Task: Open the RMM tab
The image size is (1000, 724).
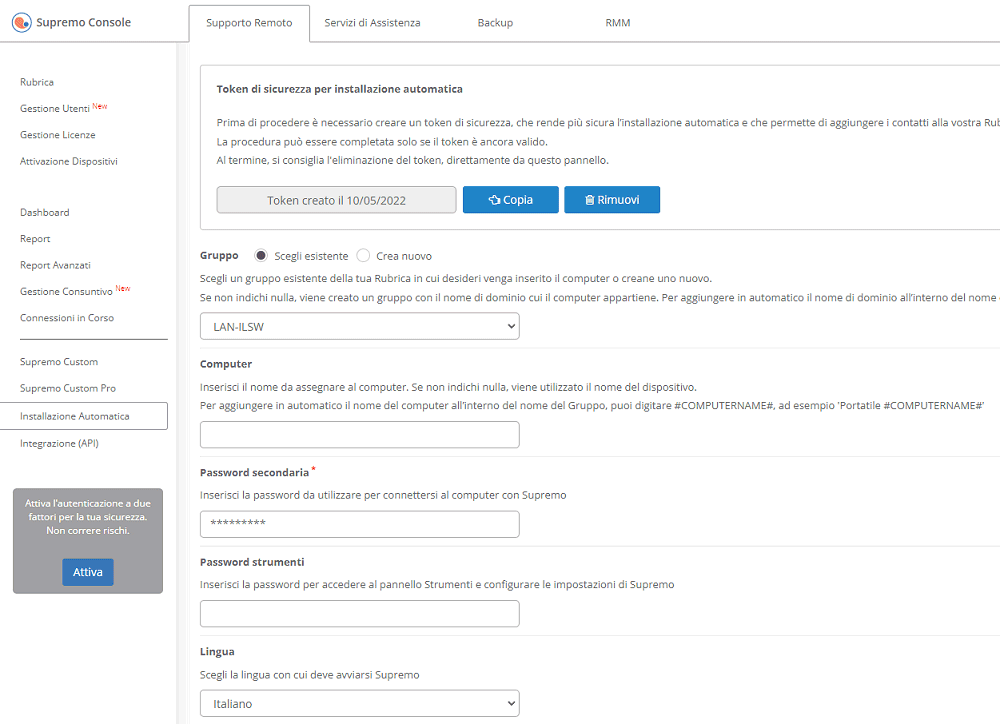Action: pyautogui.click(x=617, y=23)
